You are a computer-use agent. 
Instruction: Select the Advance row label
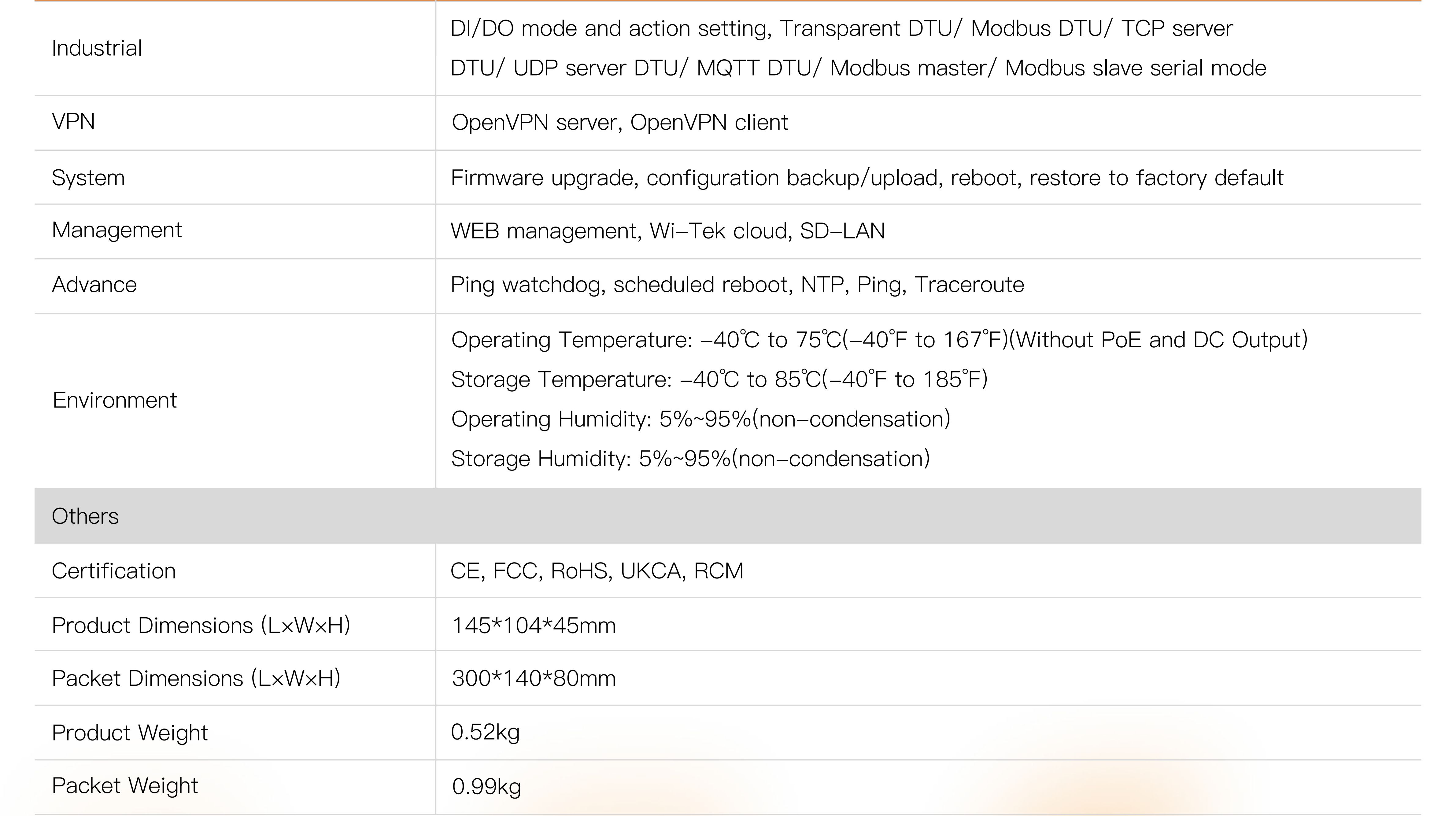click(x=94, y=285)
